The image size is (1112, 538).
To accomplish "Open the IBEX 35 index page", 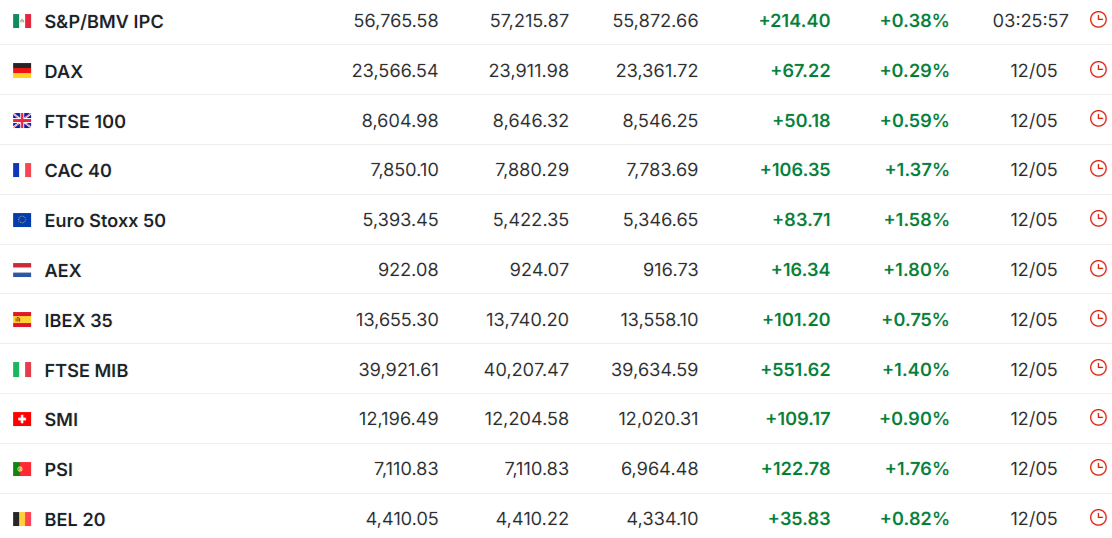I will tap(78, 321).
